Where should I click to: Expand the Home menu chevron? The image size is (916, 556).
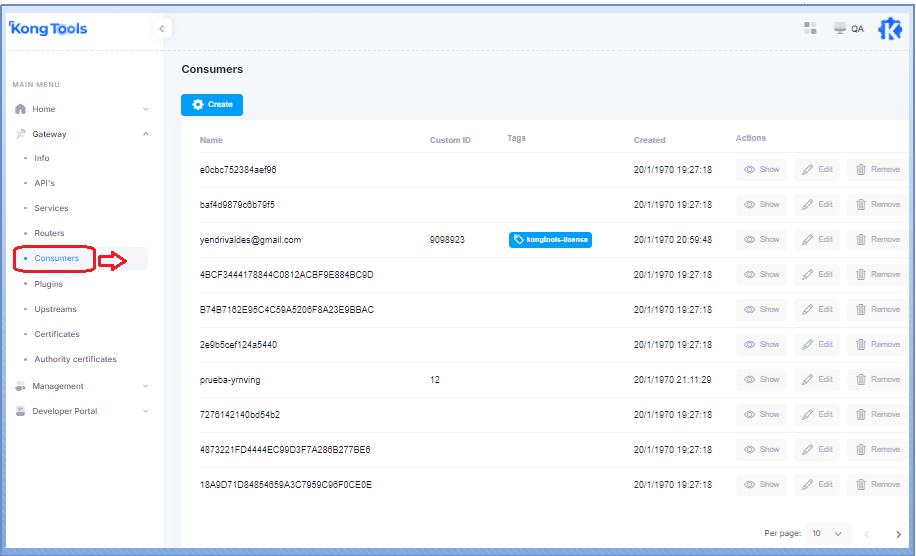point(145,109)
